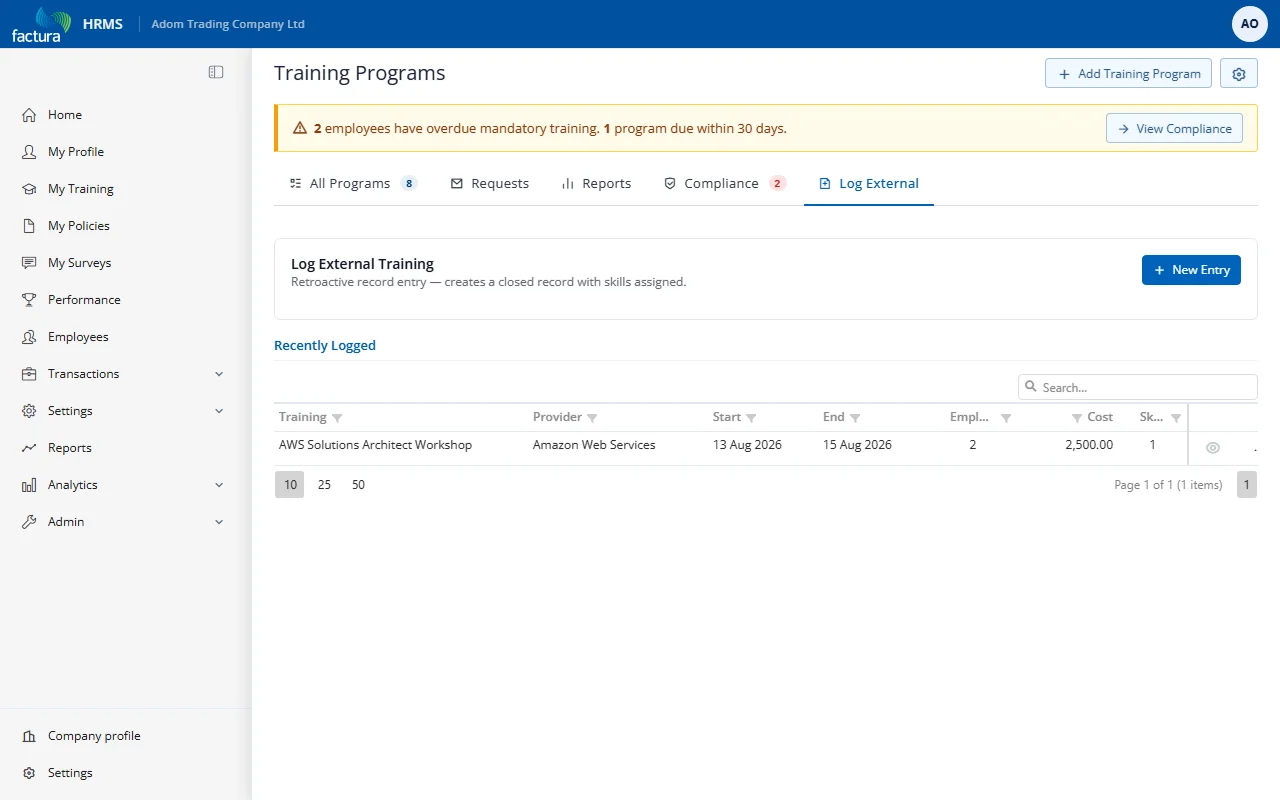Collapse the sidebar panel icon
1280x800 pixels.
point(216,72)
